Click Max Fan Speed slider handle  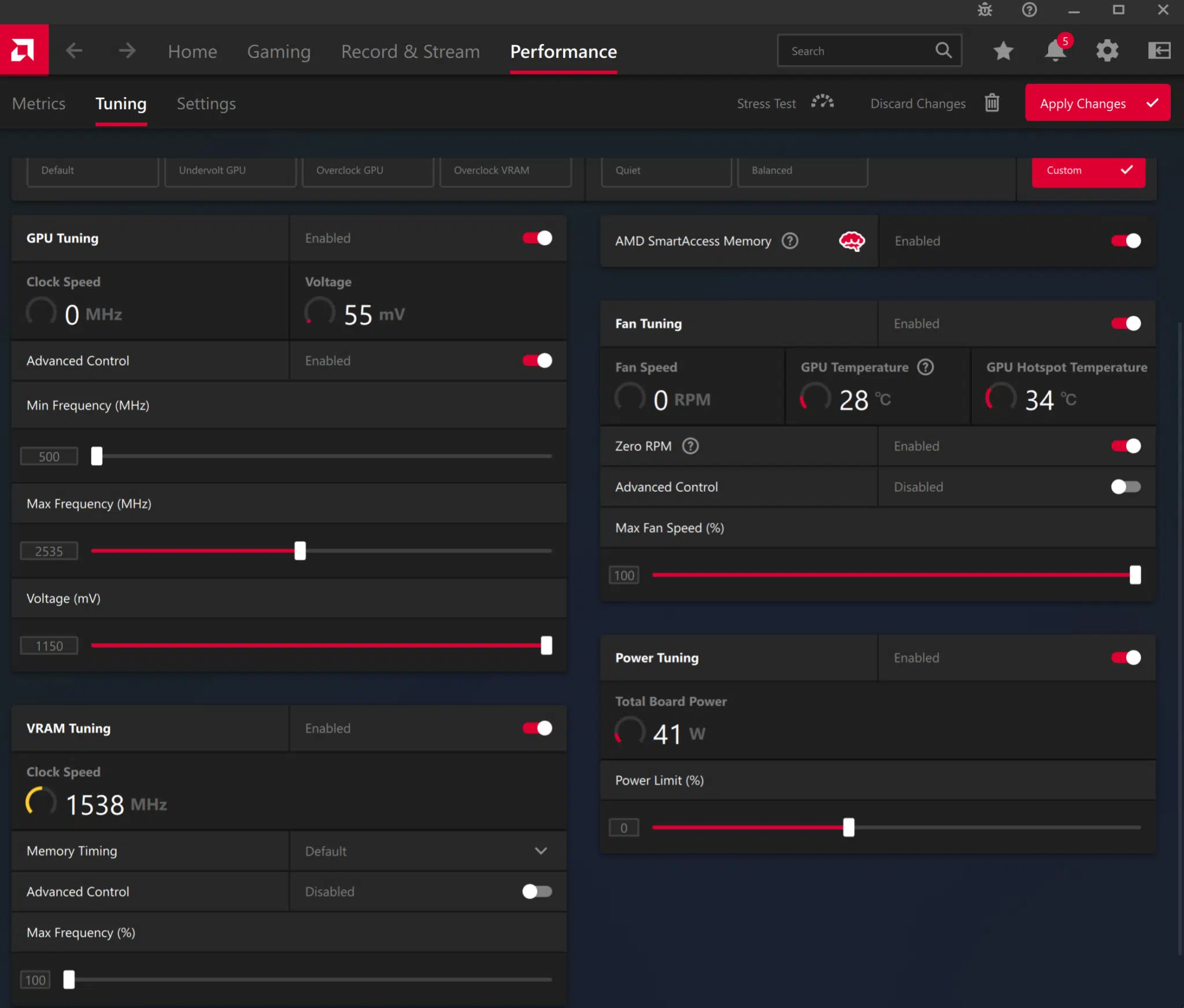[1135, 575]
